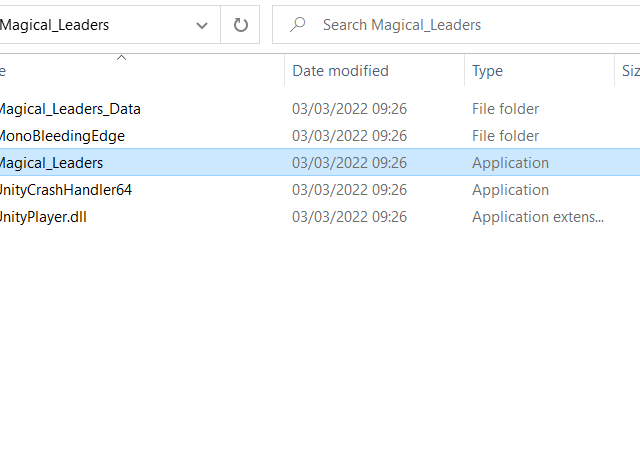The width and height of the screenshot is (640, 454).
Task: Click the refresh icon beside the address bar
Action: point(240,25)
